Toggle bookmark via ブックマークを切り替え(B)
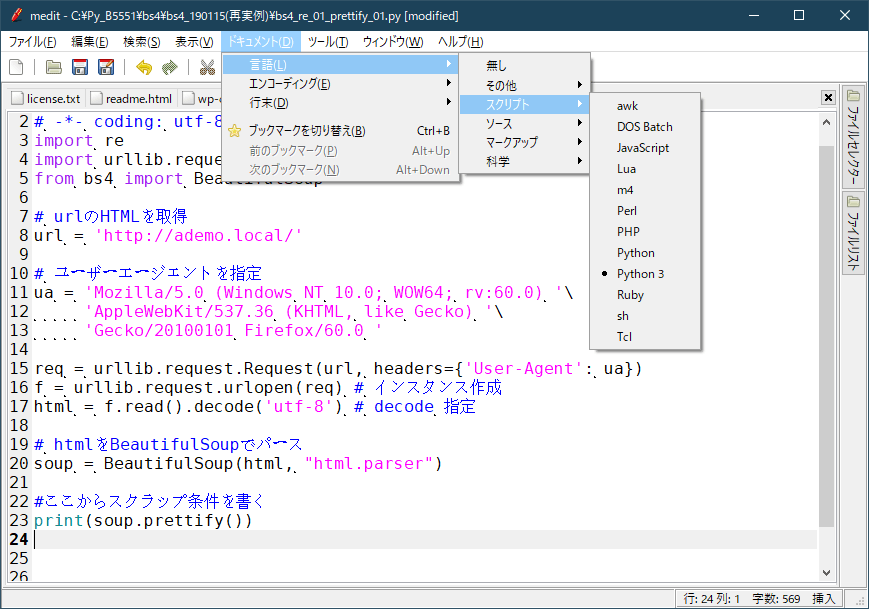 click(x=340, y=131)
